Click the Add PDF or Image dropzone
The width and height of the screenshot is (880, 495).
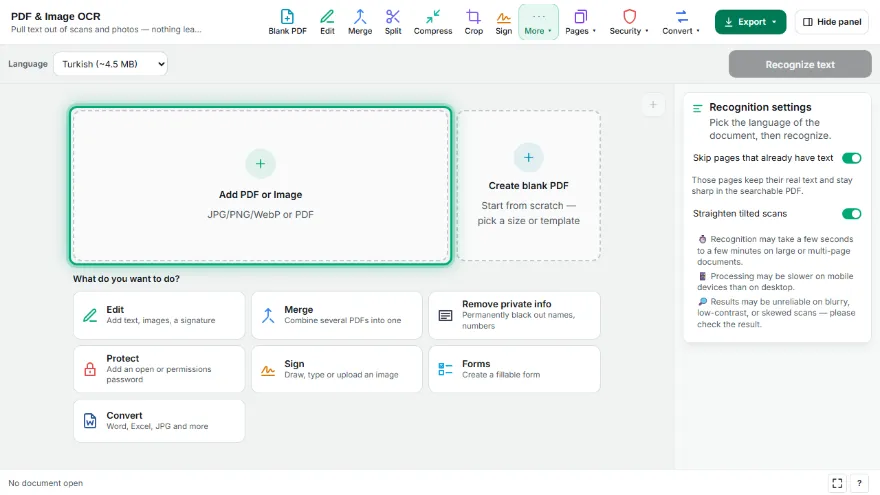(x=260, y=186)
